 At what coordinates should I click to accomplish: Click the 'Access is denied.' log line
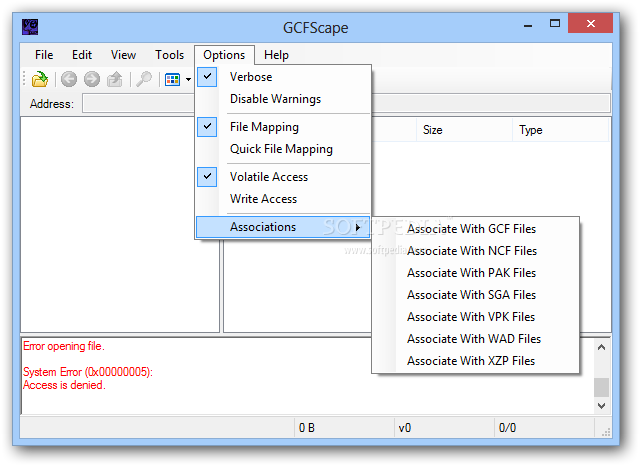tap(64, 385)
